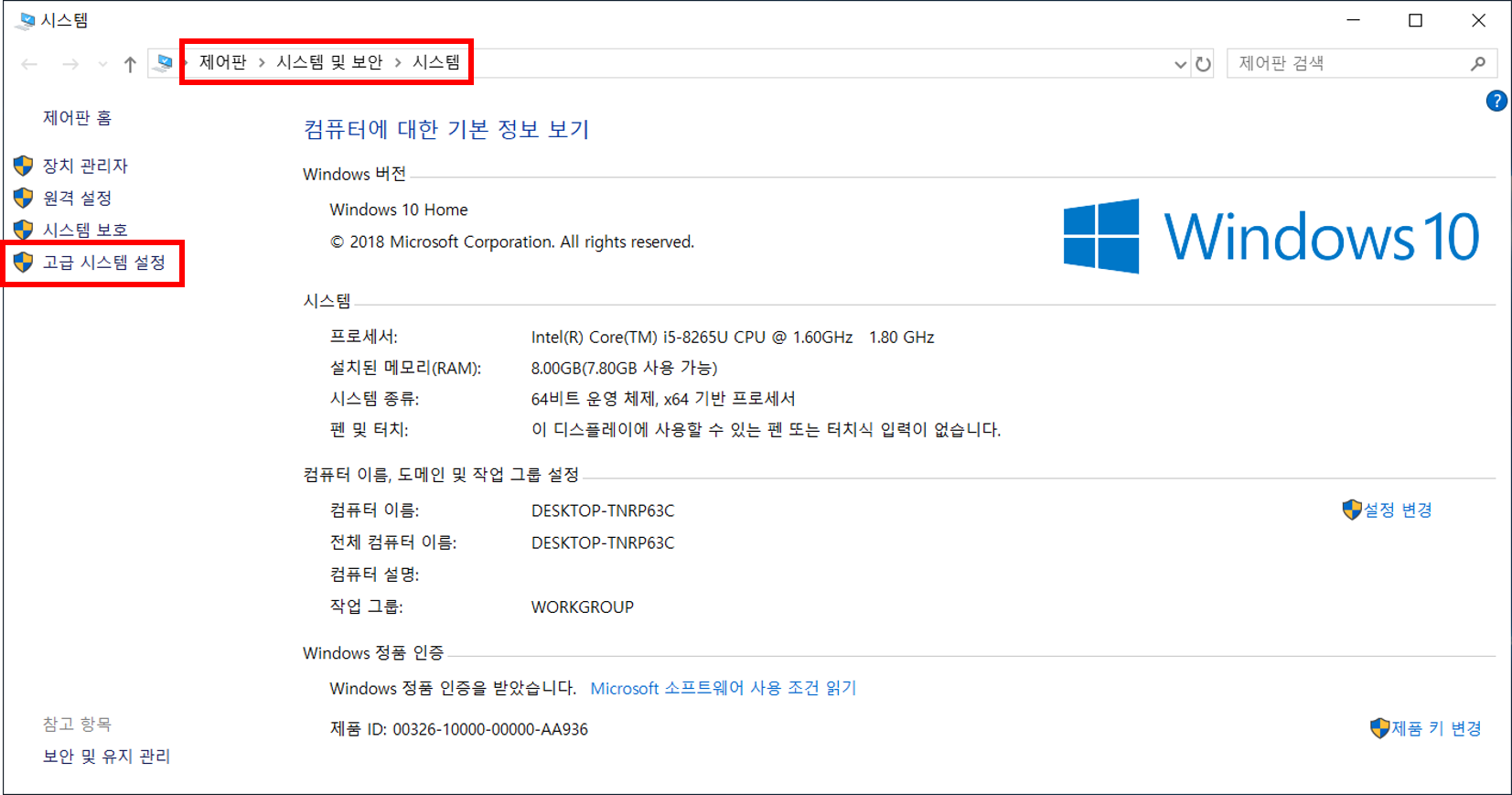Click the forward navigation arrow
1512x795 pixels.
pyautogui.click(x=70, y=64)
